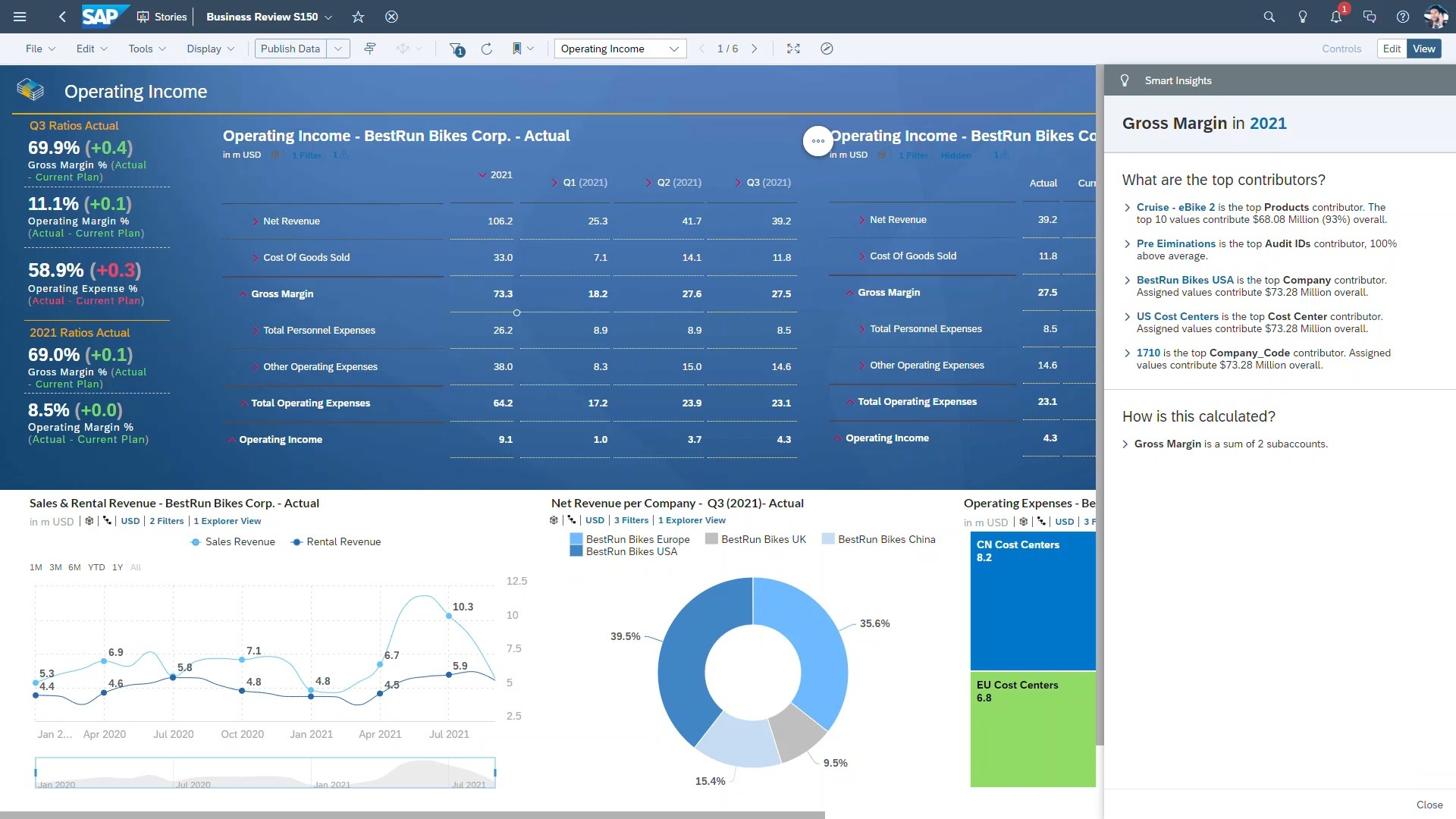Open story filter icon with badge
The image size is (1456, 819).
[x=457, y=49]
